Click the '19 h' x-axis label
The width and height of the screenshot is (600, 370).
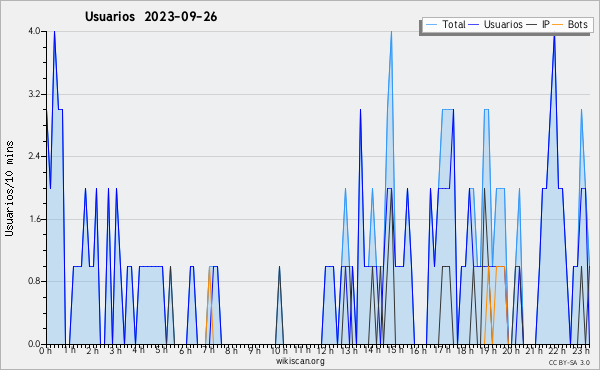coord(488,350)
